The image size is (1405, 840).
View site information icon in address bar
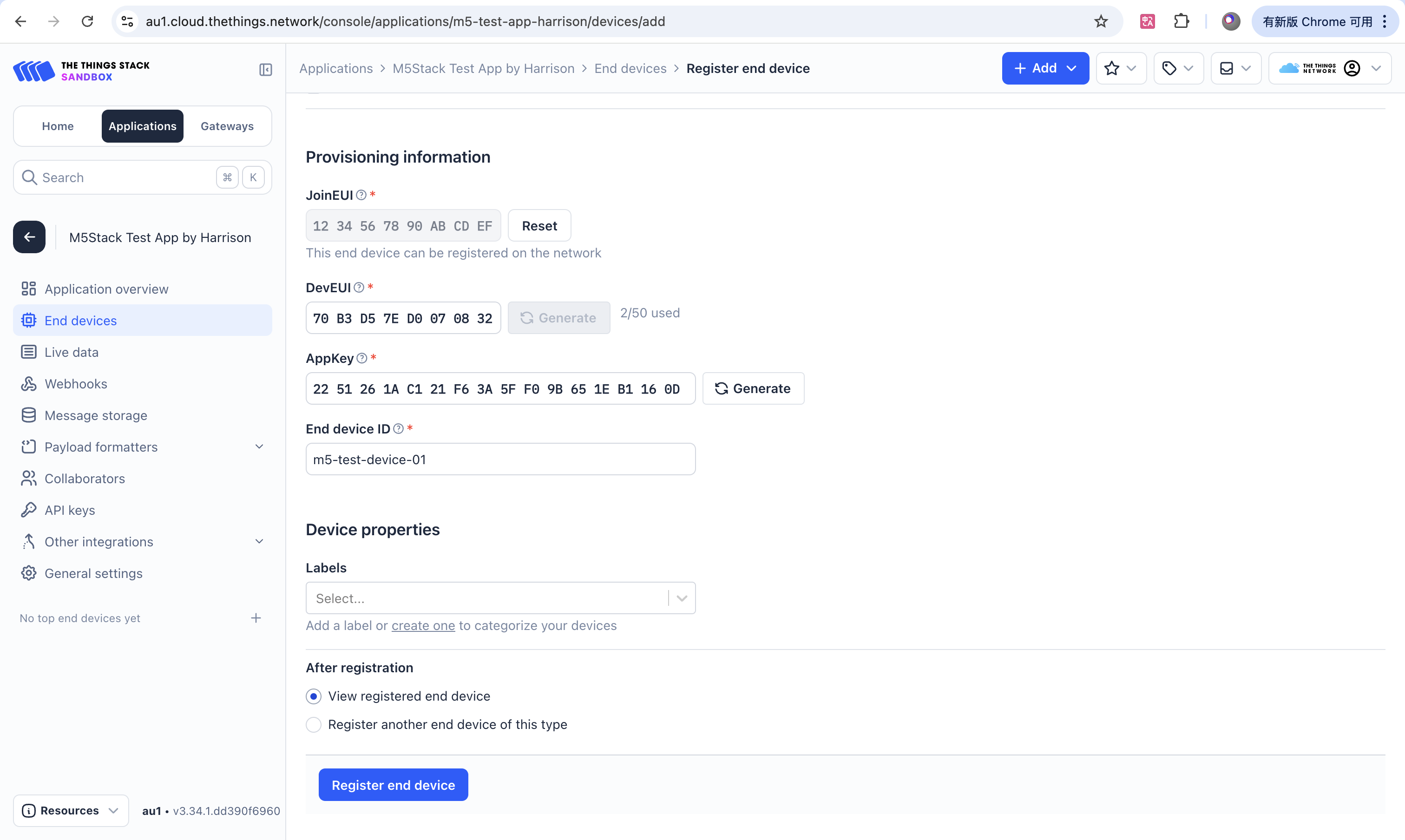128,21
